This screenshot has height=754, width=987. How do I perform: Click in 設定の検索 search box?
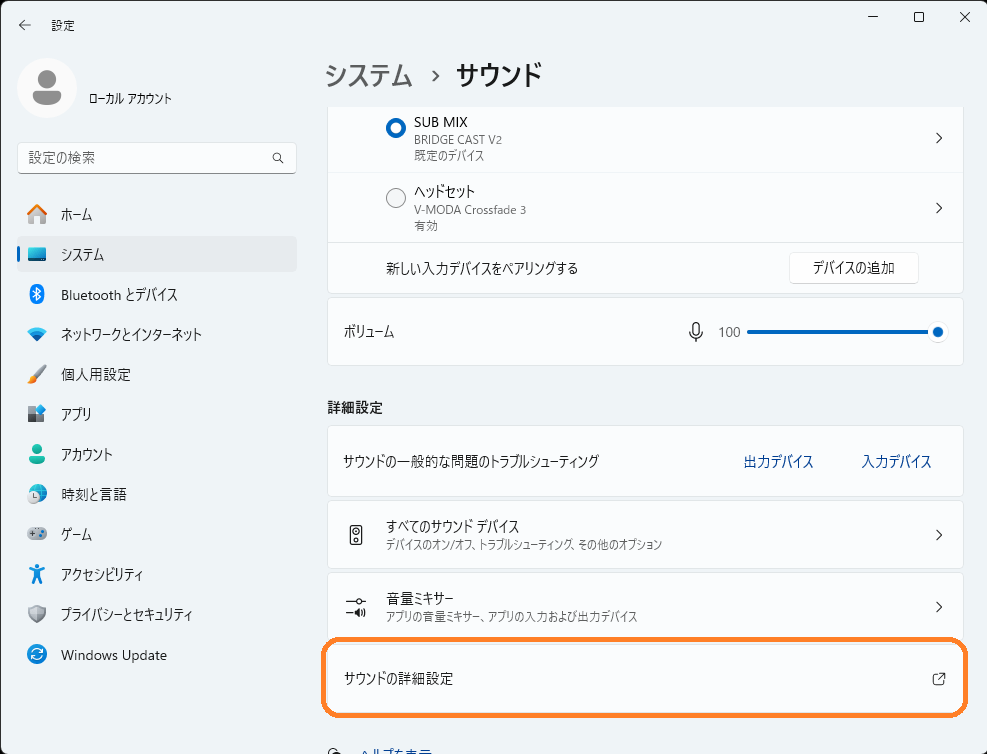tap(157, 158)
